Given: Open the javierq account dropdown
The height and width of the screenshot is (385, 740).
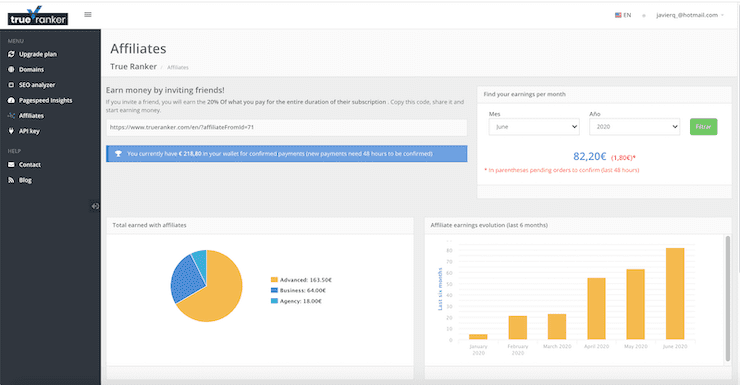Looking at the screenshot, I should [x=690, y=15].
